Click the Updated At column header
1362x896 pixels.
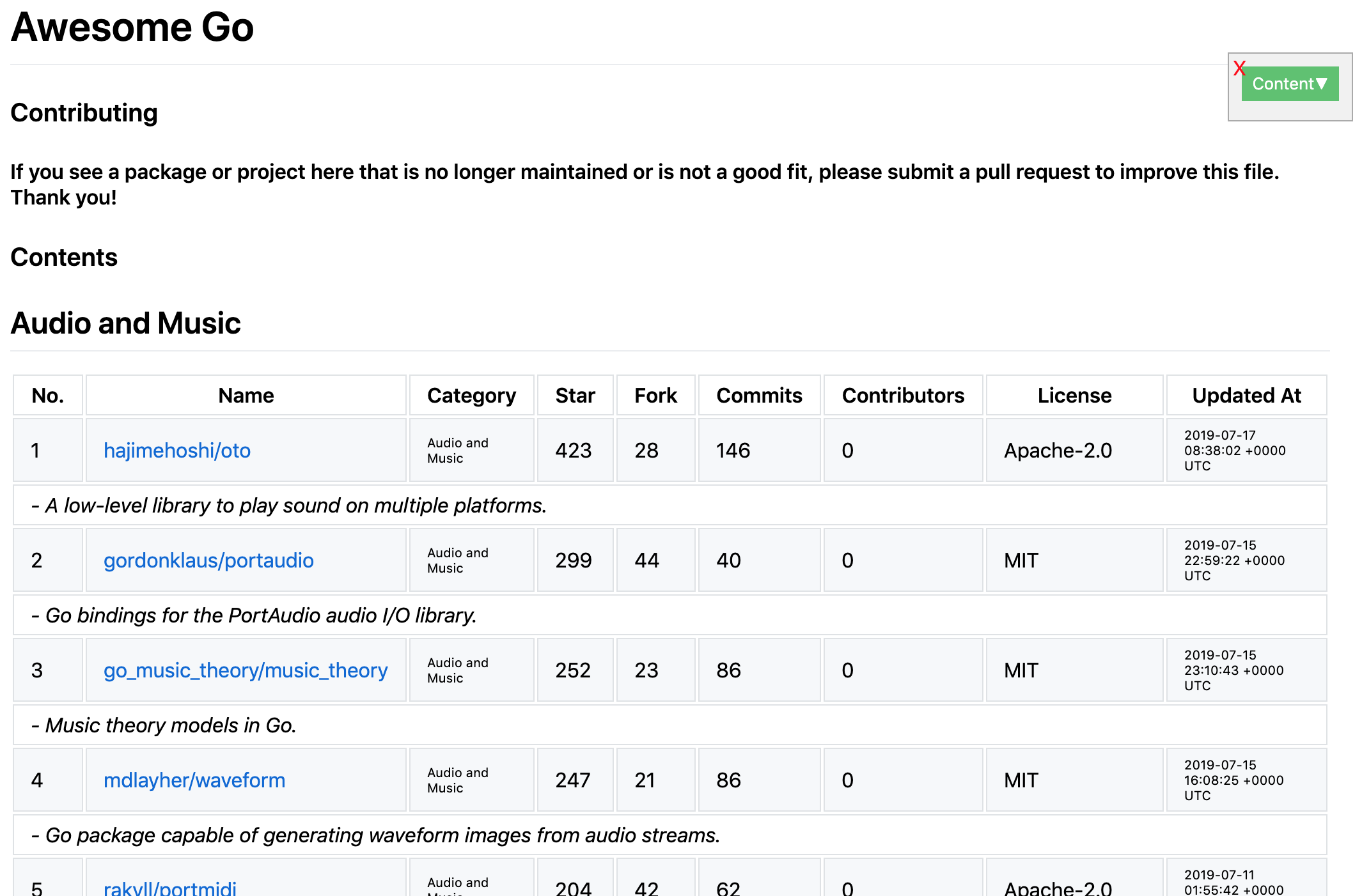tap(1246, 396)
